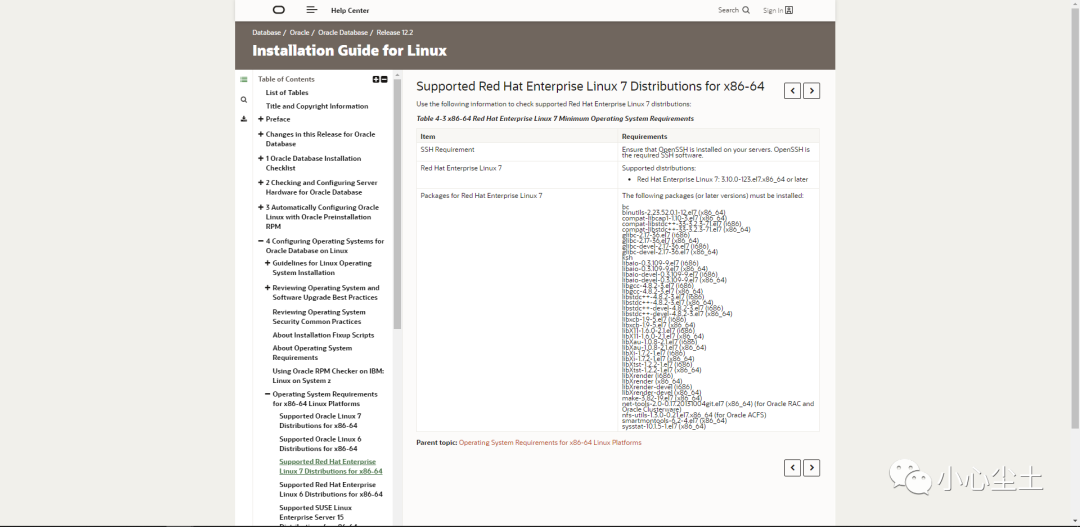
Task: Select the table of contents list icon
Action: [244, 80]
